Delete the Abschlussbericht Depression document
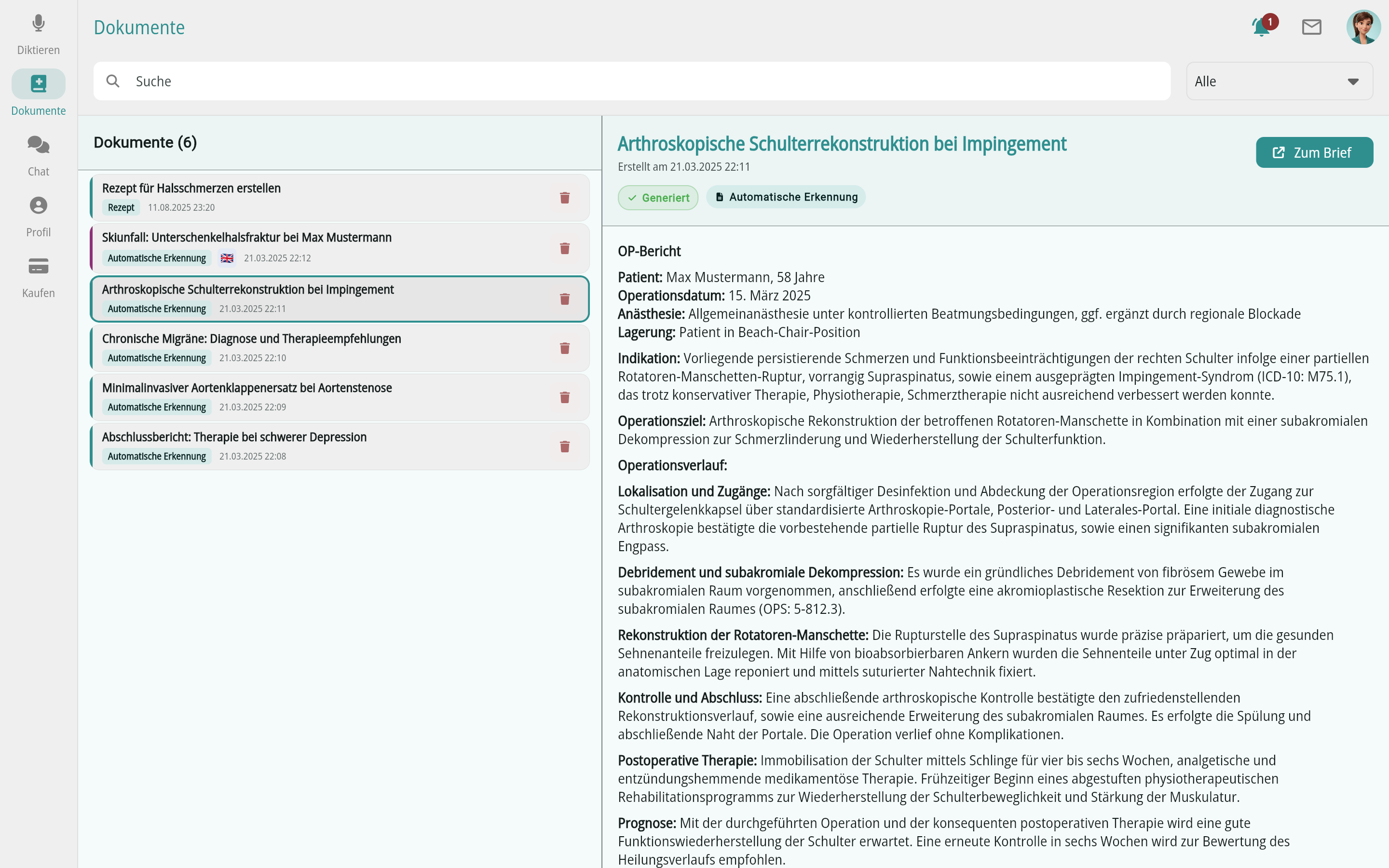This screenshot has height=868, width=1389. [x=565, y=446]
